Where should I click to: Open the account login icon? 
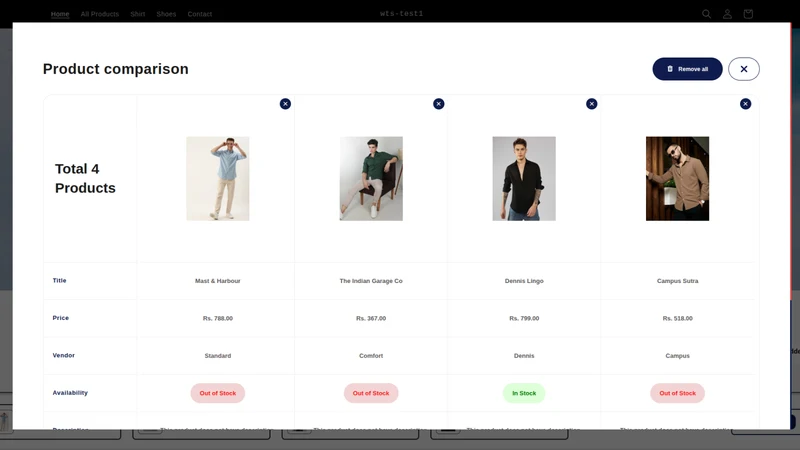[x=727, y=14]
